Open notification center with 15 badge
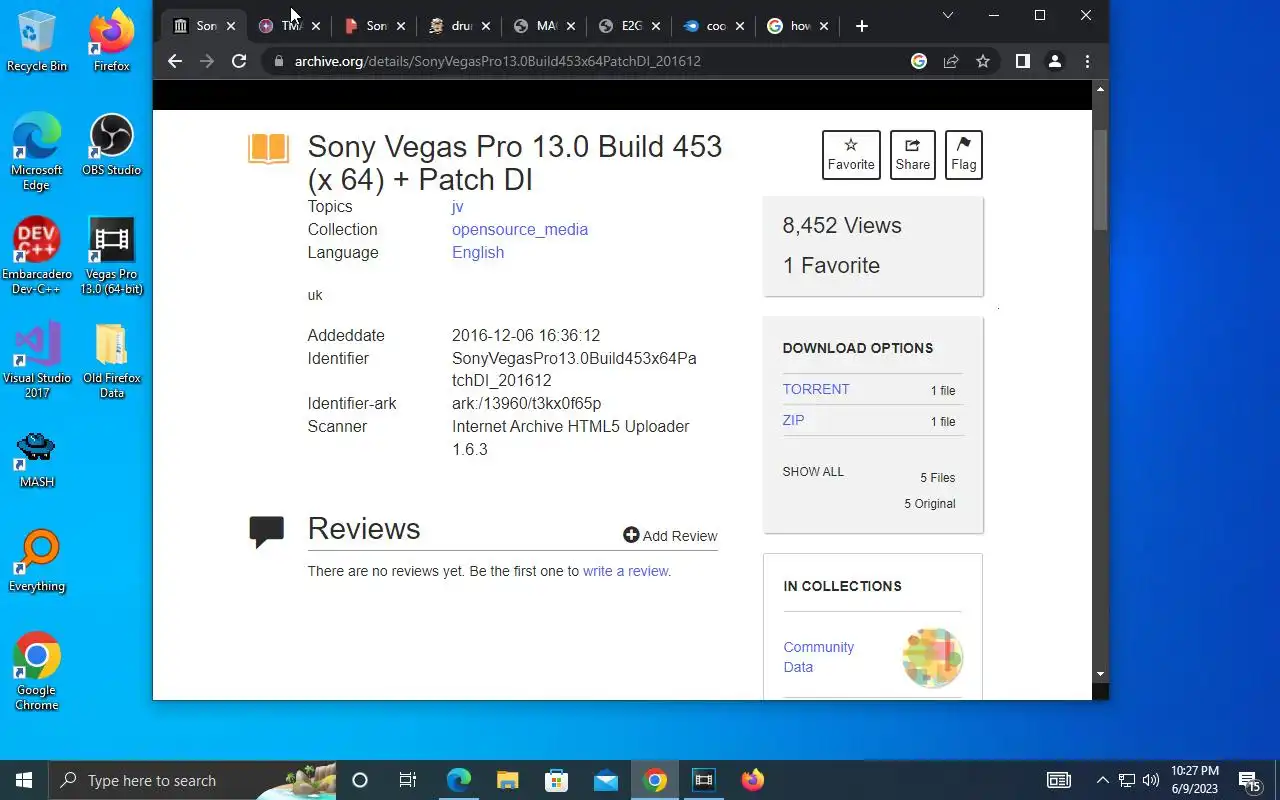The image size is (1280, 800). [x=1249, y=780]
